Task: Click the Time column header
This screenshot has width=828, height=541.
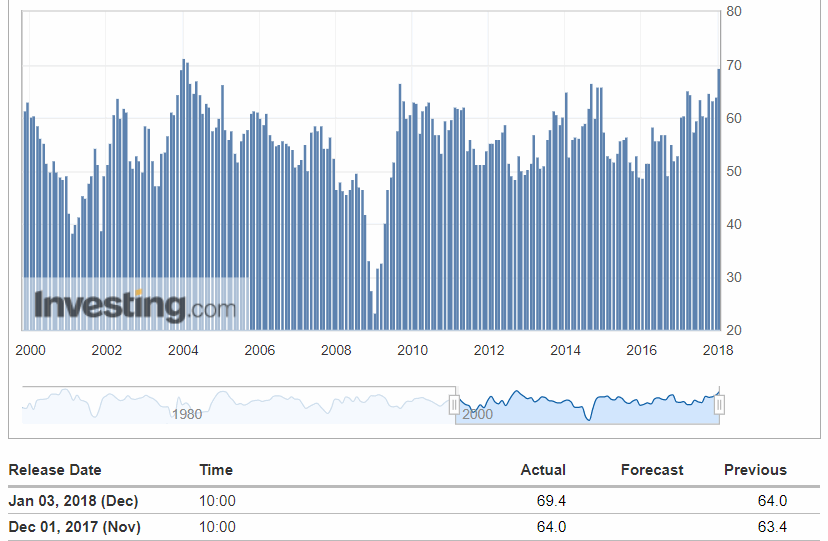Action: (x=216, y=470)
